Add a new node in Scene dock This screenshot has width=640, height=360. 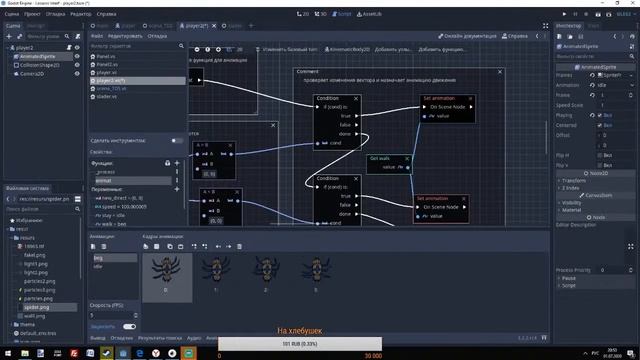[x=9, y=36]
